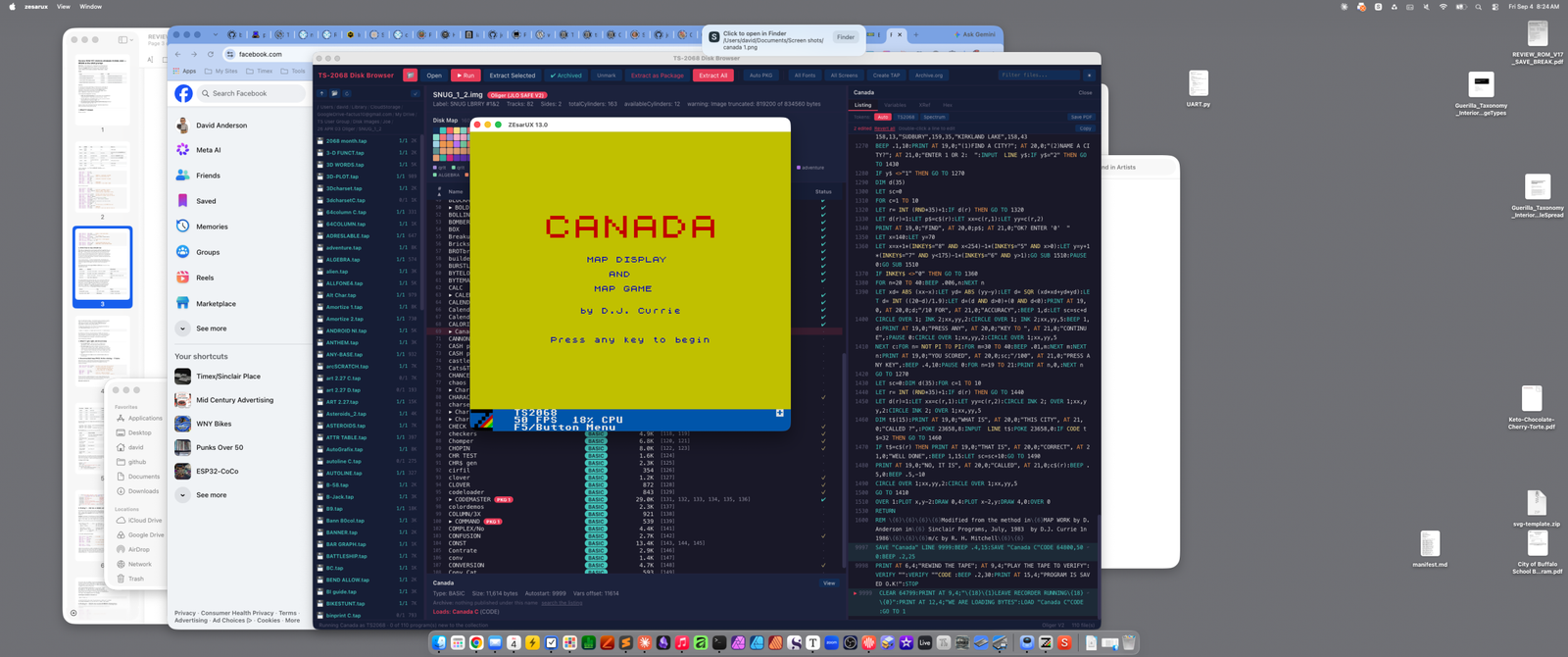Toggle the checkbox above the file list
1568x657 pixels.
pyautogui.click(x=415, y=94)
